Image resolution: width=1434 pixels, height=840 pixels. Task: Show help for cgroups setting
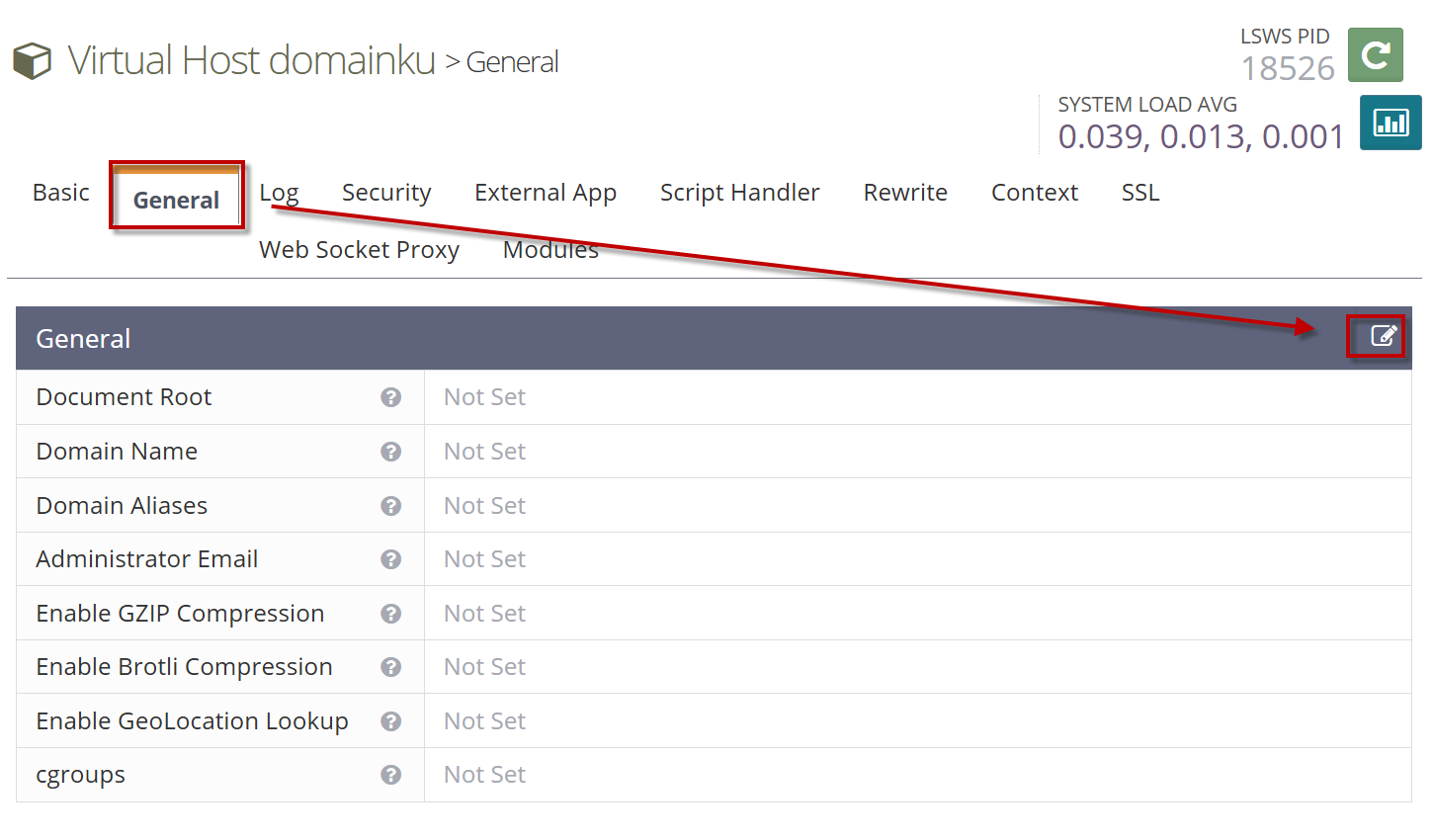tap(391, 775)
